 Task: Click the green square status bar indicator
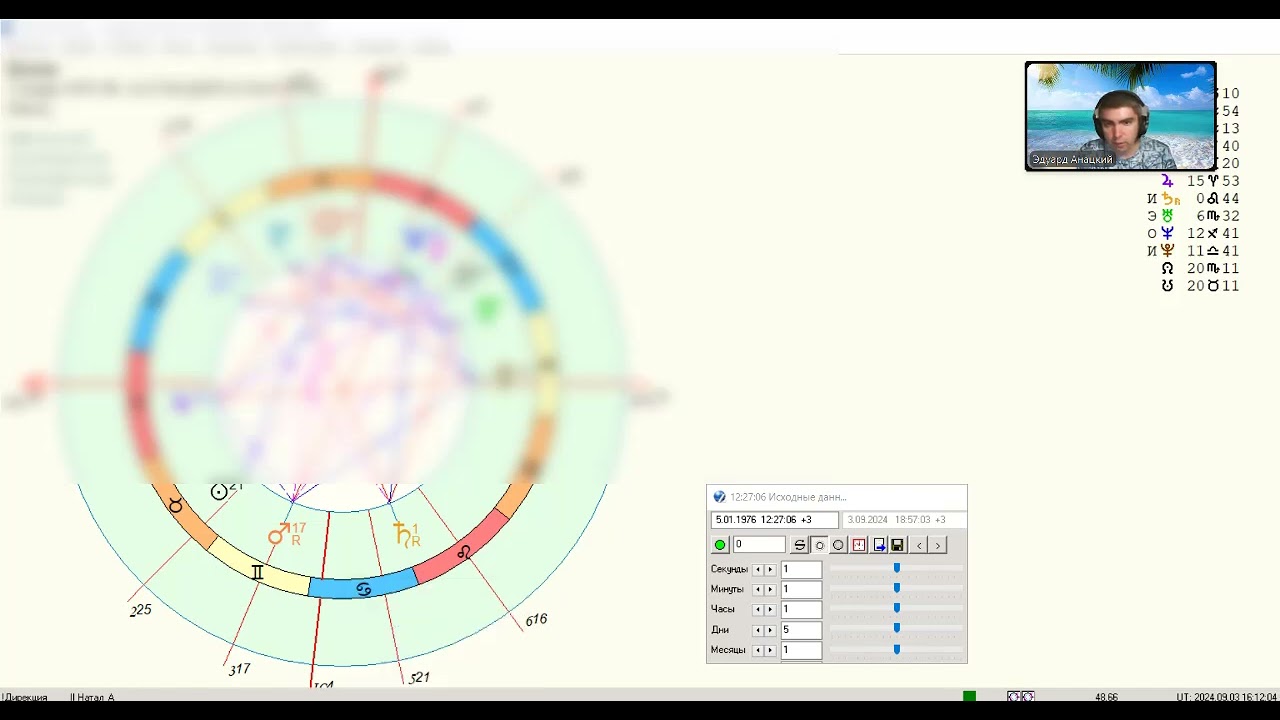[969, 696]
